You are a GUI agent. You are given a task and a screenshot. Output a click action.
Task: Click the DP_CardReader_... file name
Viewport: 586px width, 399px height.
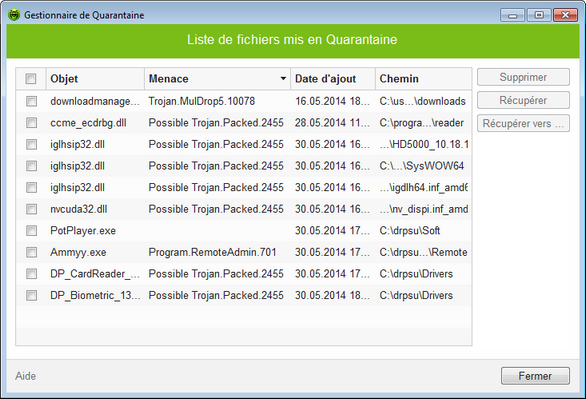[x=95, y=274]
